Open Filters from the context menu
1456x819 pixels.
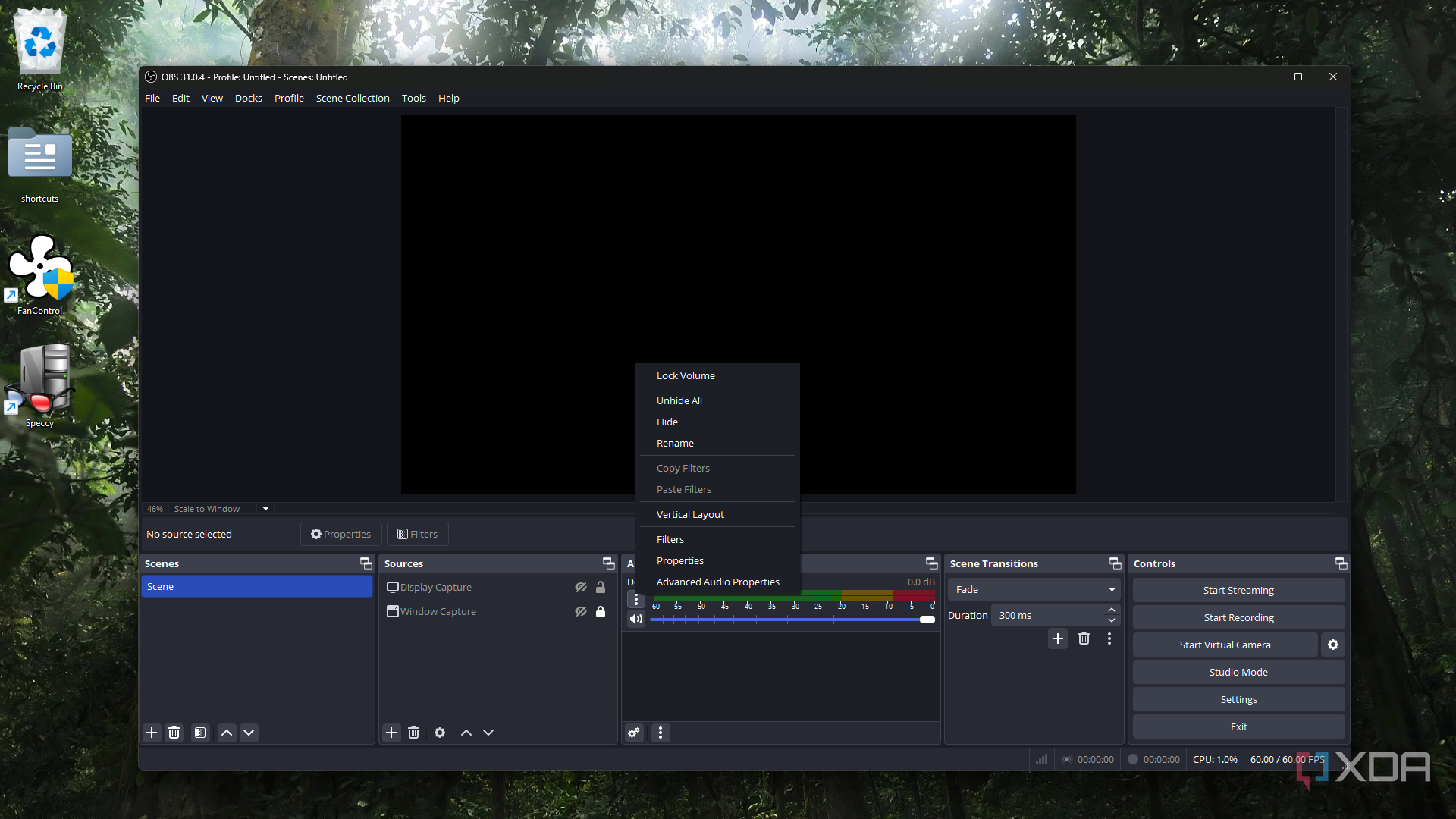717,539
